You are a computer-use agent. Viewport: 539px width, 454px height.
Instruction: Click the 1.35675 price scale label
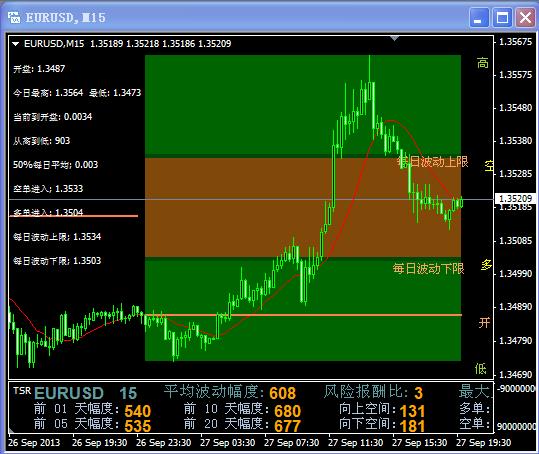click(515, 42)
